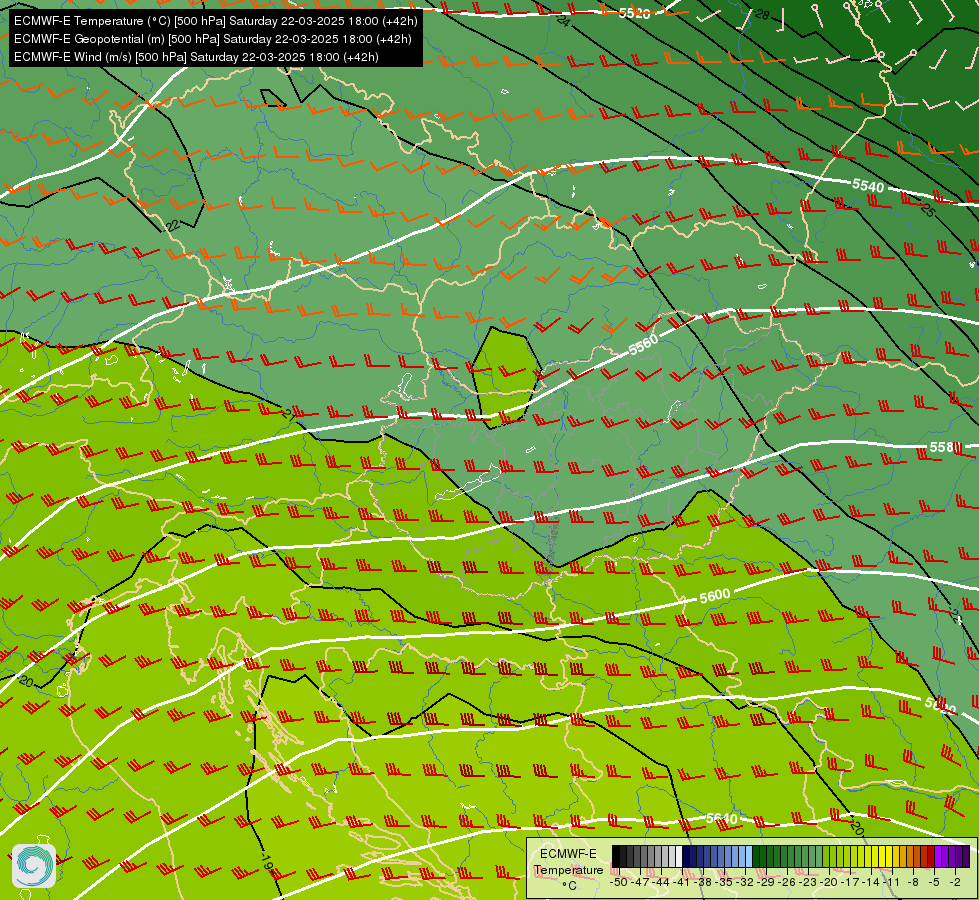The image size is (979, 900).
Task: Click the '-35' legend value
Action: click(x=724, y=882)
